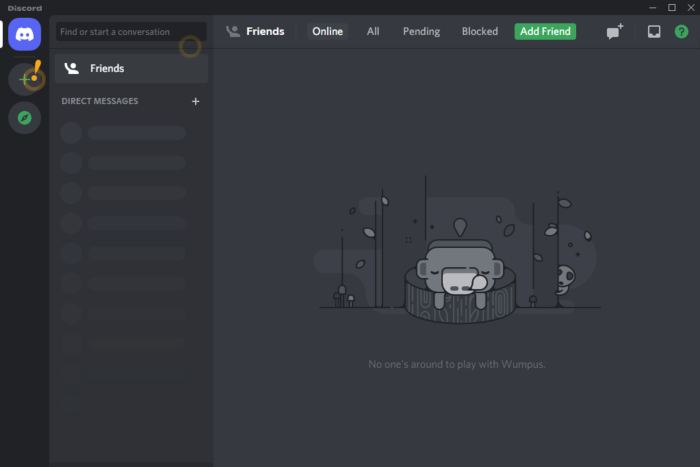This screenshot has height=467, width=700.
Task: Open the Discord Home button
Action: point(25,34)
